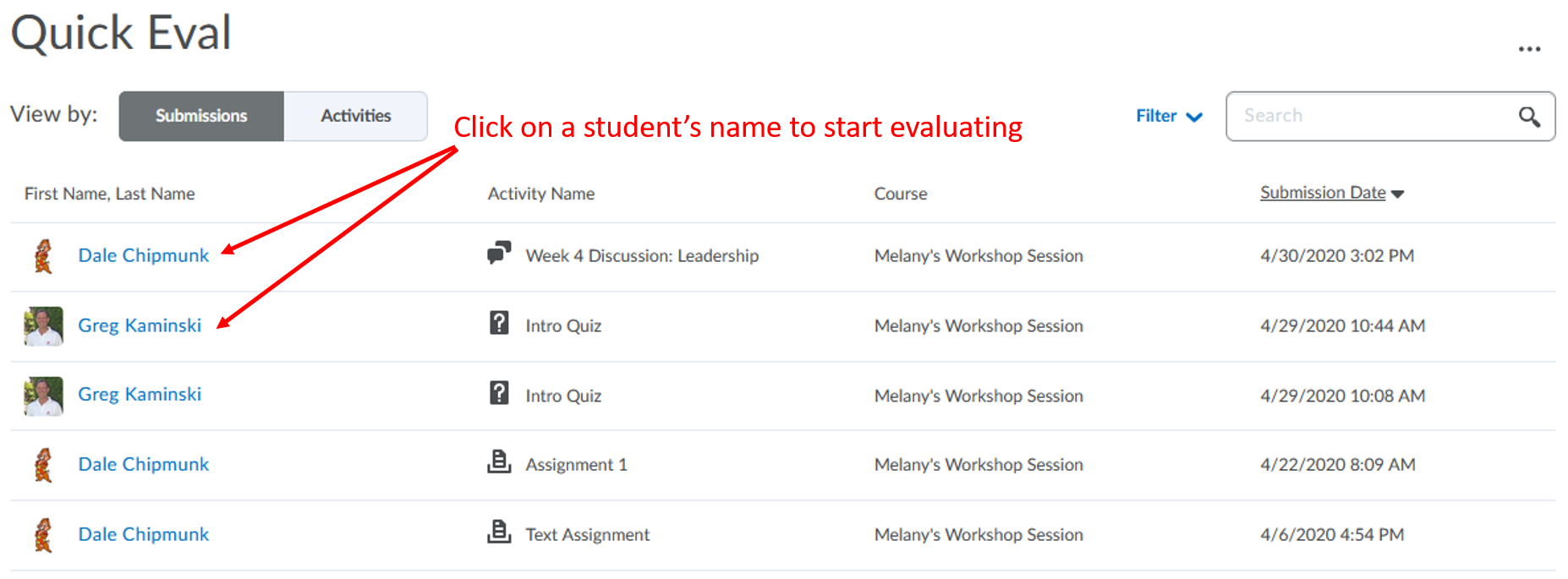Open Dale Chipmunk's Week 4 Discussion submission
This screenshot has width=1568, height=579.
tap(143, 254)
